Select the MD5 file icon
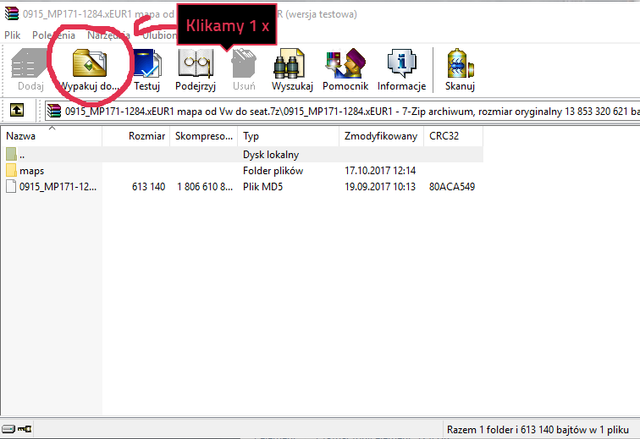Screen dimensions: 640x439 (x=11, y=186)
